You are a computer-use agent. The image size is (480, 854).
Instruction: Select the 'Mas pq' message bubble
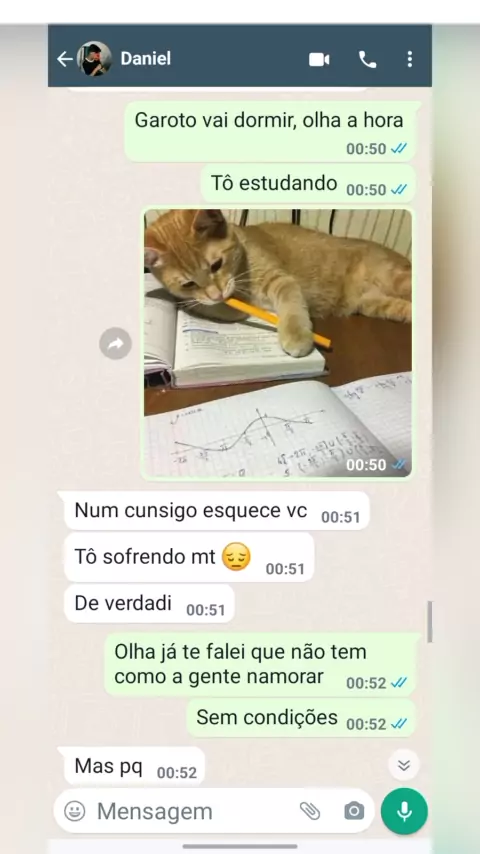coord(134,766)
